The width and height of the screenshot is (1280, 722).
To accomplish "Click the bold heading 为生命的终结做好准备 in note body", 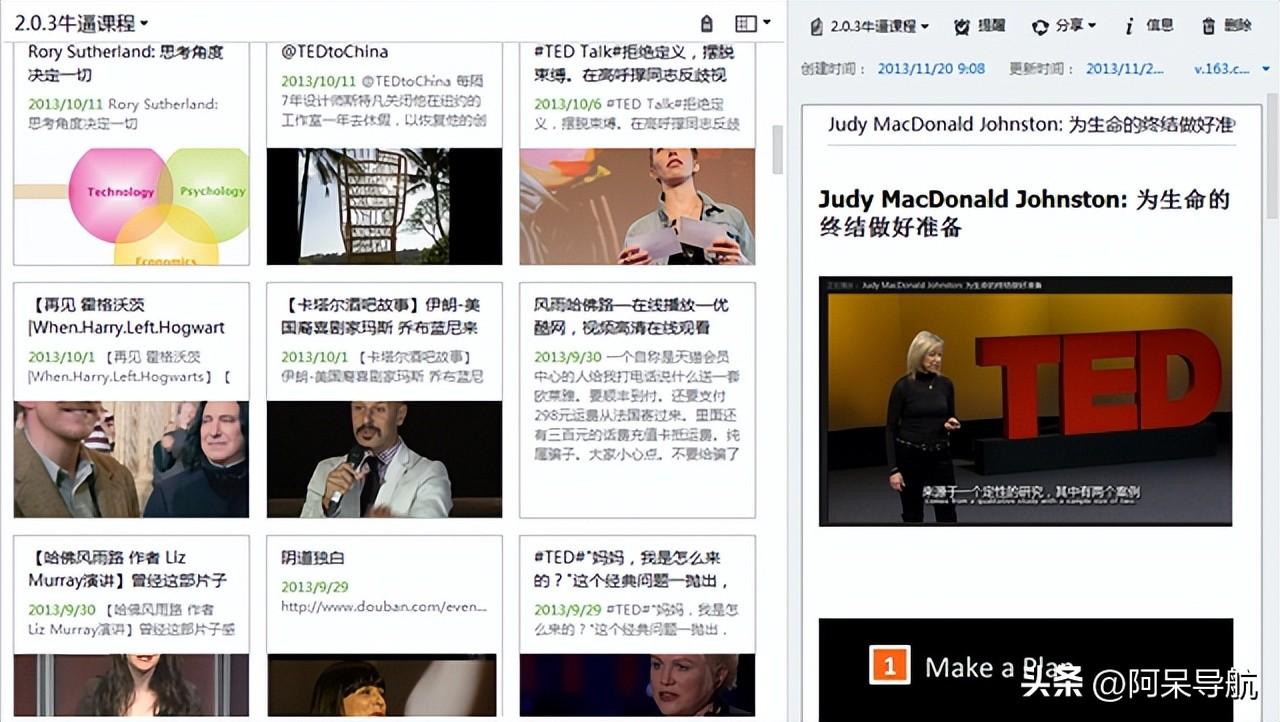I will click(x=1024, y=213).
